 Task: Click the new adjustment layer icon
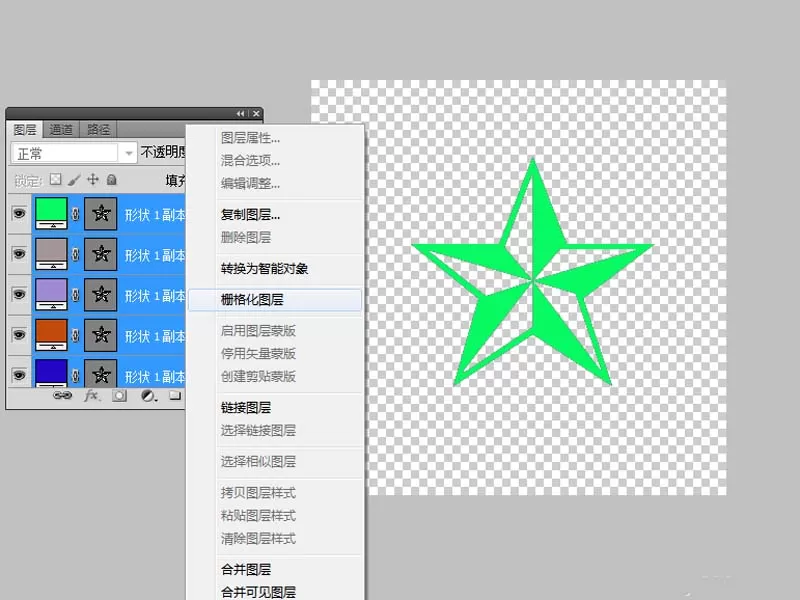[148, 395]
